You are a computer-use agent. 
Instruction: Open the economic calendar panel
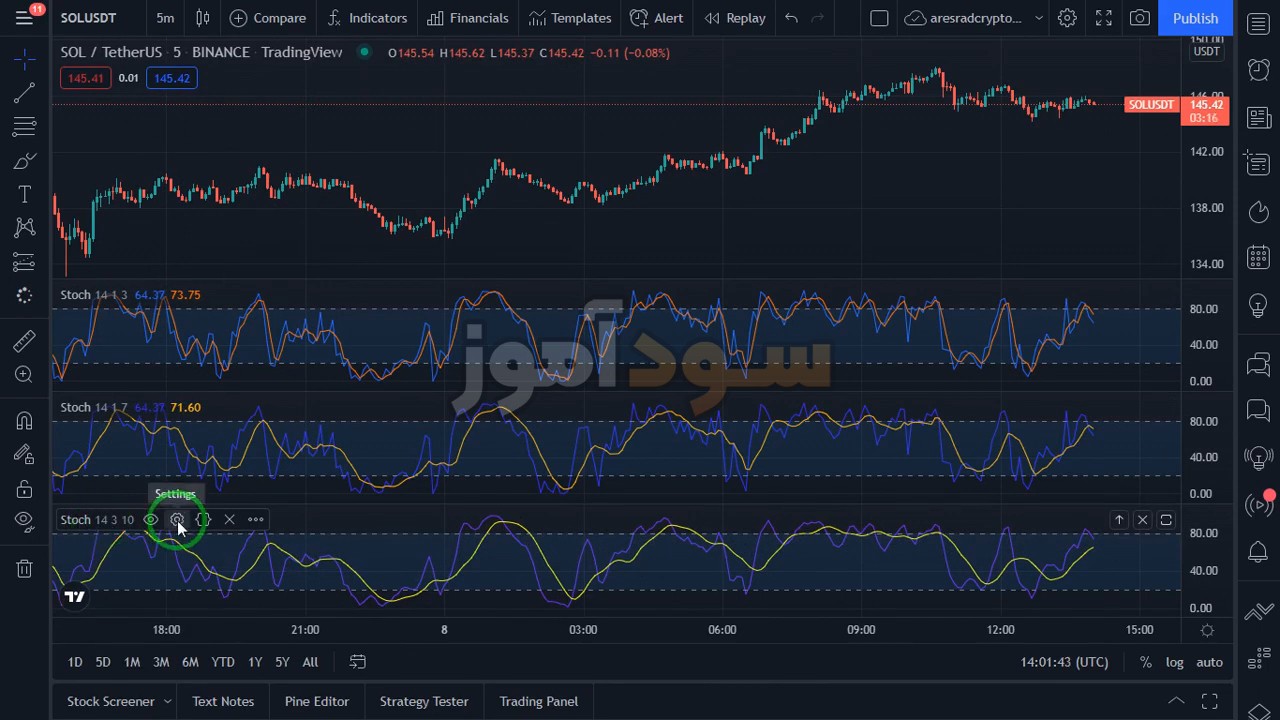tap(1258, 258)
